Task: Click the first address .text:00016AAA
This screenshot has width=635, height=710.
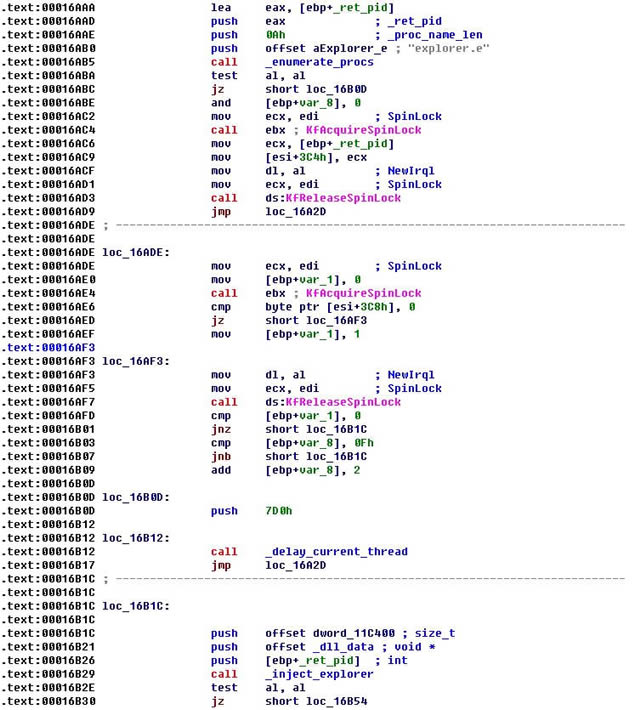Action: pos(49,7)
